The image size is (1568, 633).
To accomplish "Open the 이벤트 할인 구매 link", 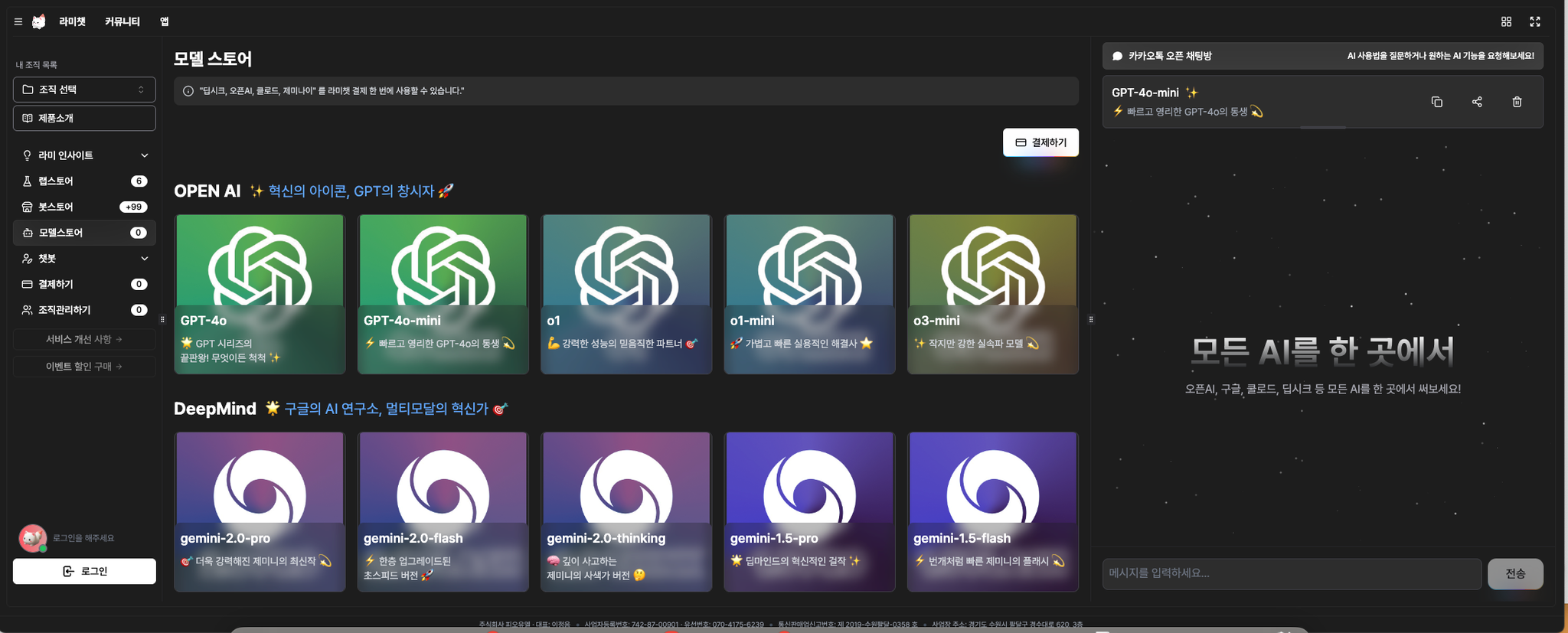I will 84,367.
